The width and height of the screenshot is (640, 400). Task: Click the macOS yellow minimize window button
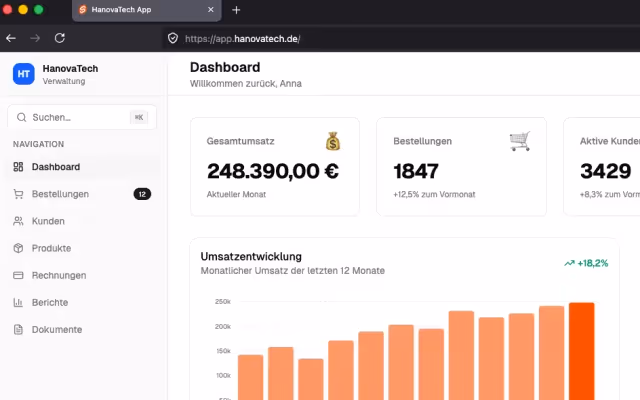tap(23, 9)
